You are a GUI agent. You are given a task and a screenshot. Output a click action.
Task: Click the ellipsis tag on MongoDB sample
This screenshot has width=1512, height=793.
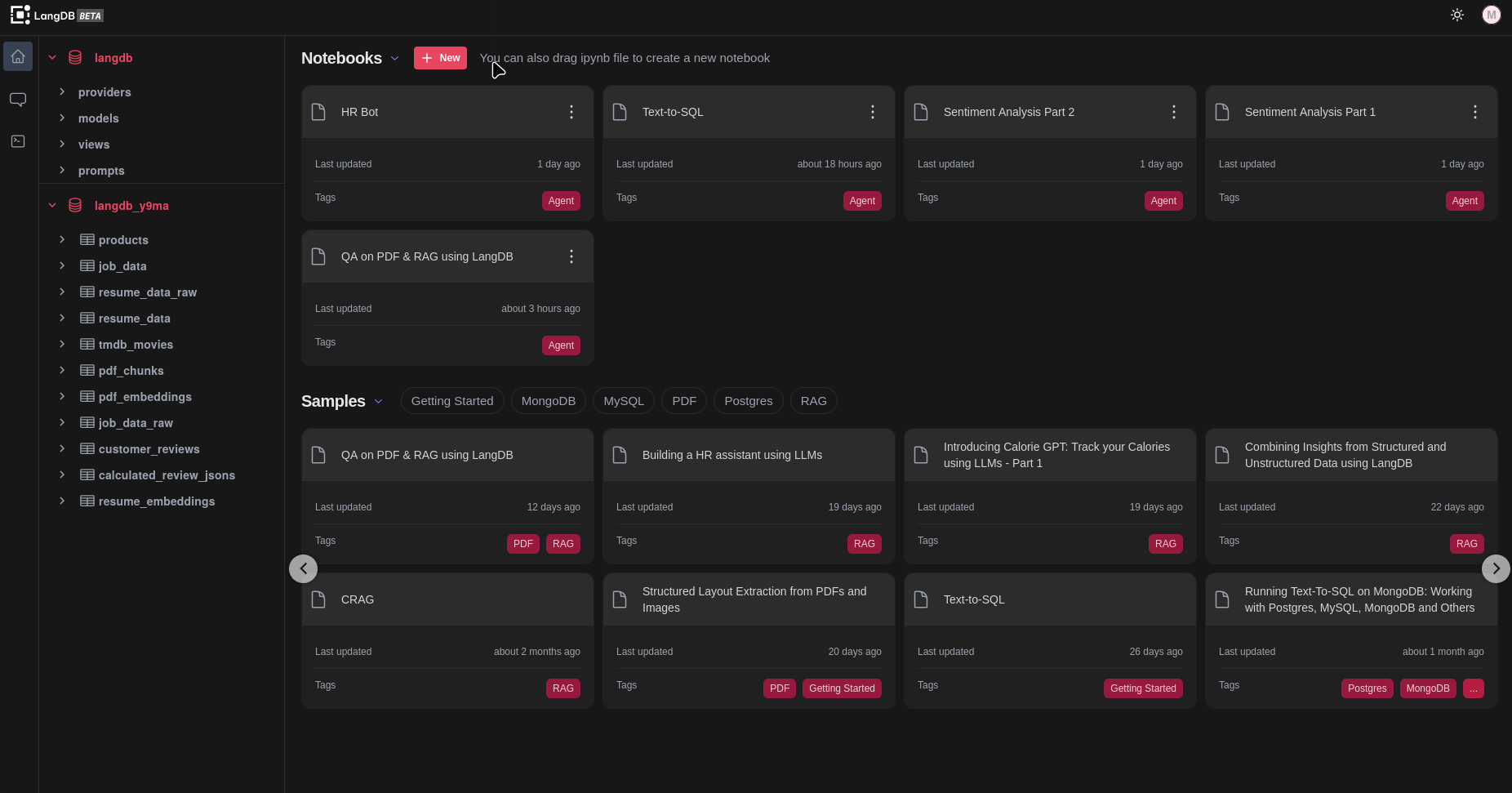click(x=1474, y=688)
